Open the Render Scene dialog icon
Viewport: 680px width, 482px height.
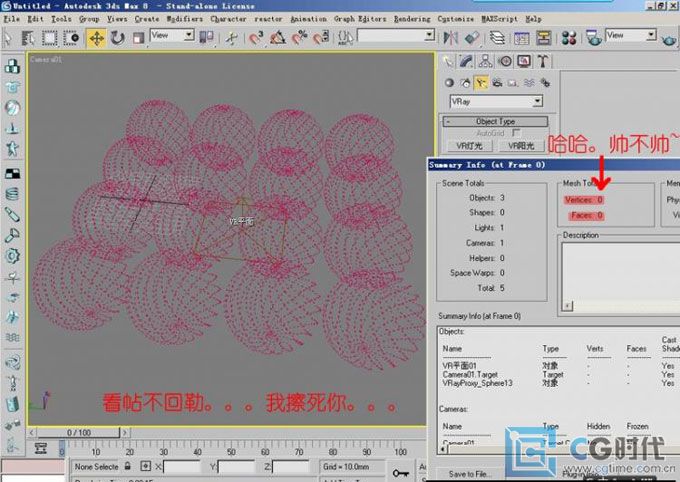593,38
